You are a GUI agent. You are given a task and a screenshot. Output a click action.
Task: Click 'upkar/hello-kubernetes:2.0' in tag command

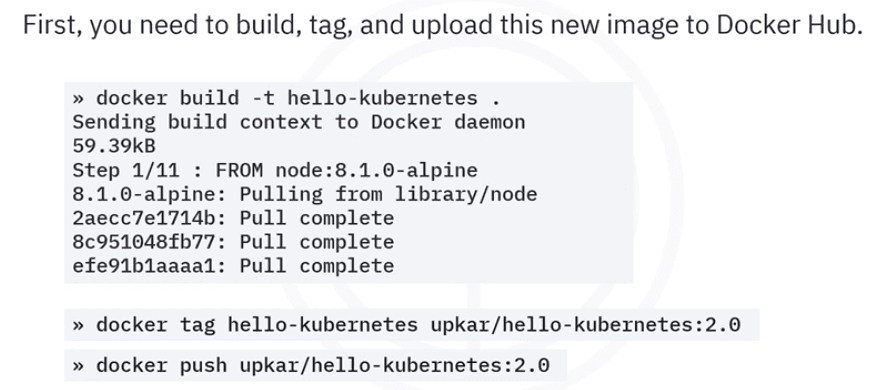(x=585, y=325)
